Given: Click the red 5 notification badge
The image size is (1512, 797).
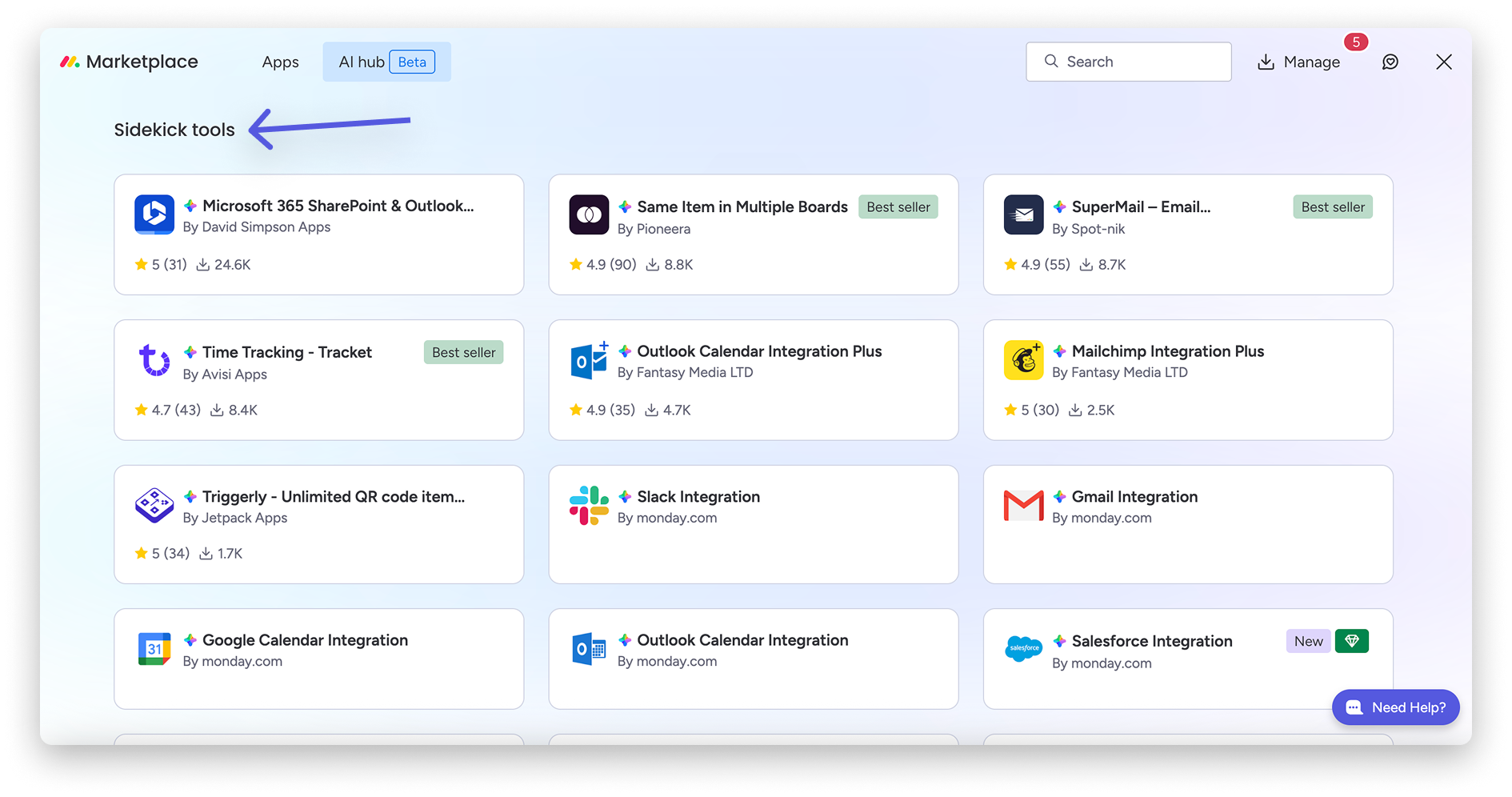Looking at the screenshot, I should (x=1356, y=42).
